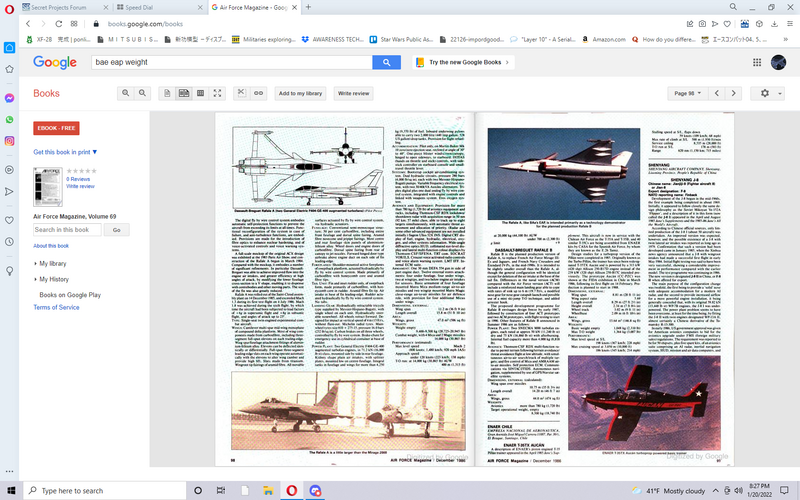Viewport: 800px width, 500px height.
Task: Click the link chain icon
Action: click(x=258, y=93)
